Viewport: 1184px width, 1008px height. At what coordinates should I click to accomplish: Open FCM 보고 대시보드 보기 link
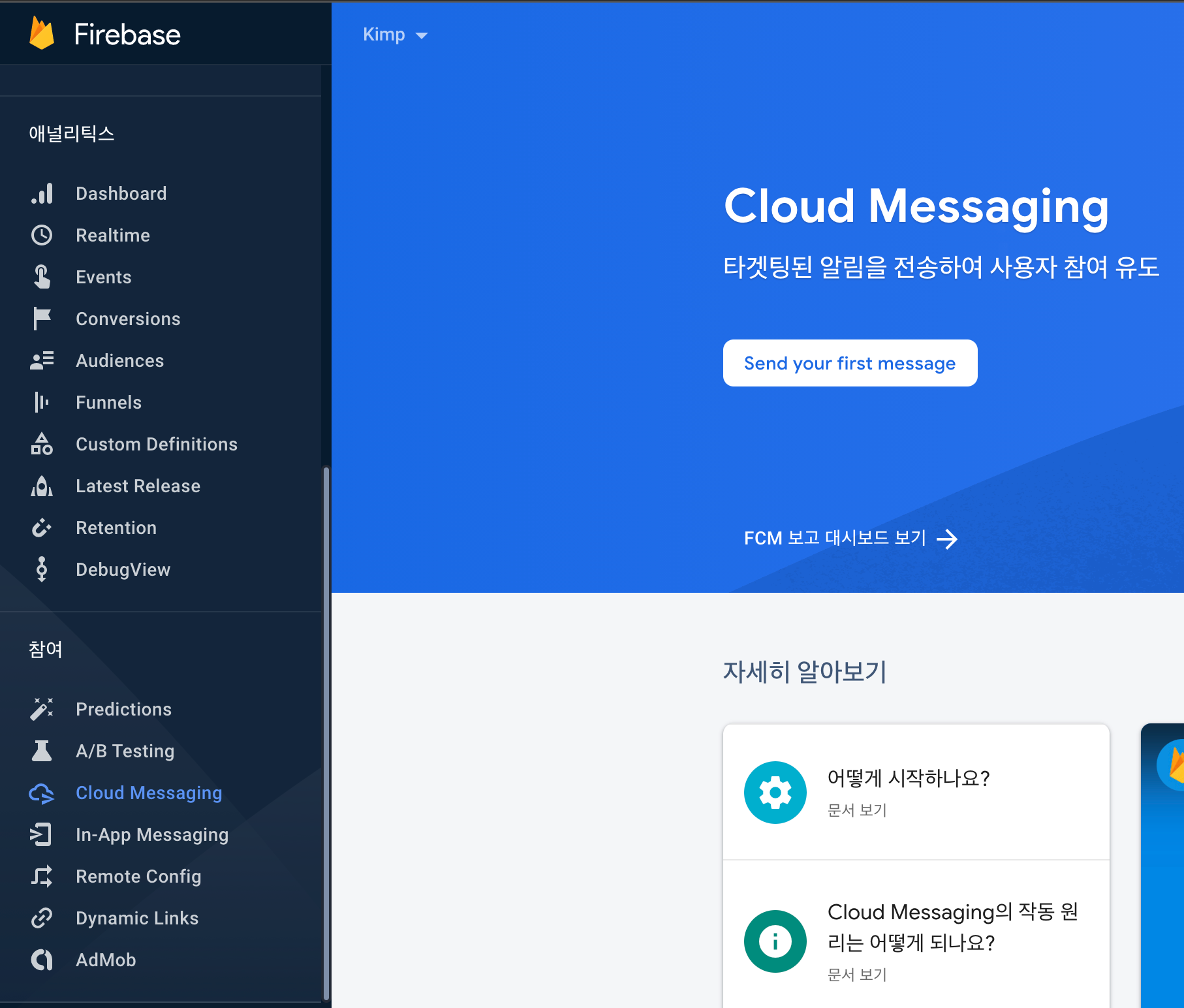tap(851, 538)
